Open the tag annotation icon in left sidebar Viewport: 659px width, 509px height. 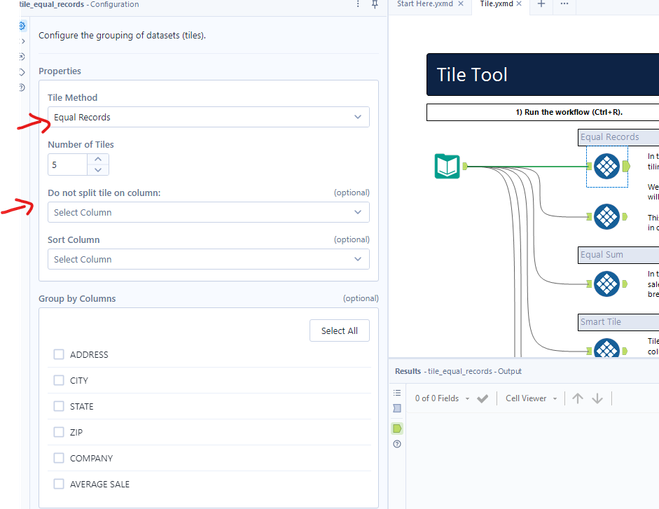click(22, 72)
